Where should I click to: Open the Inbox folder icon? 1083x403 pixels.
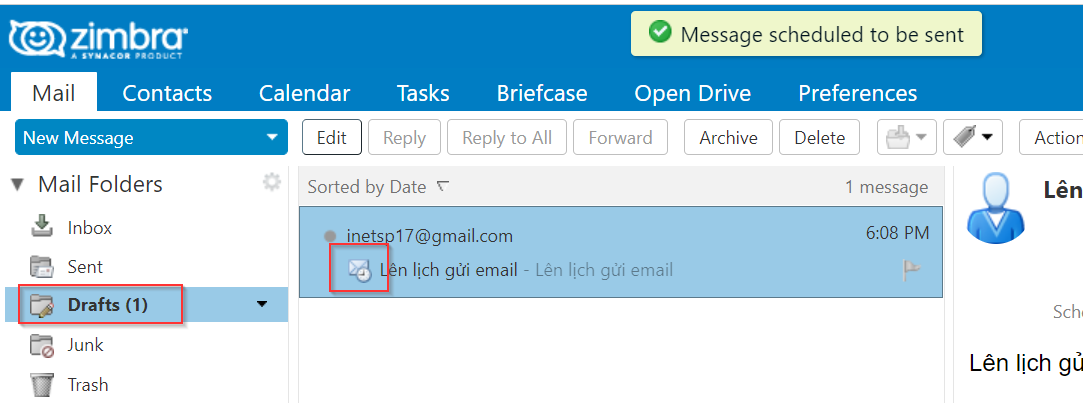pos(42,227)
